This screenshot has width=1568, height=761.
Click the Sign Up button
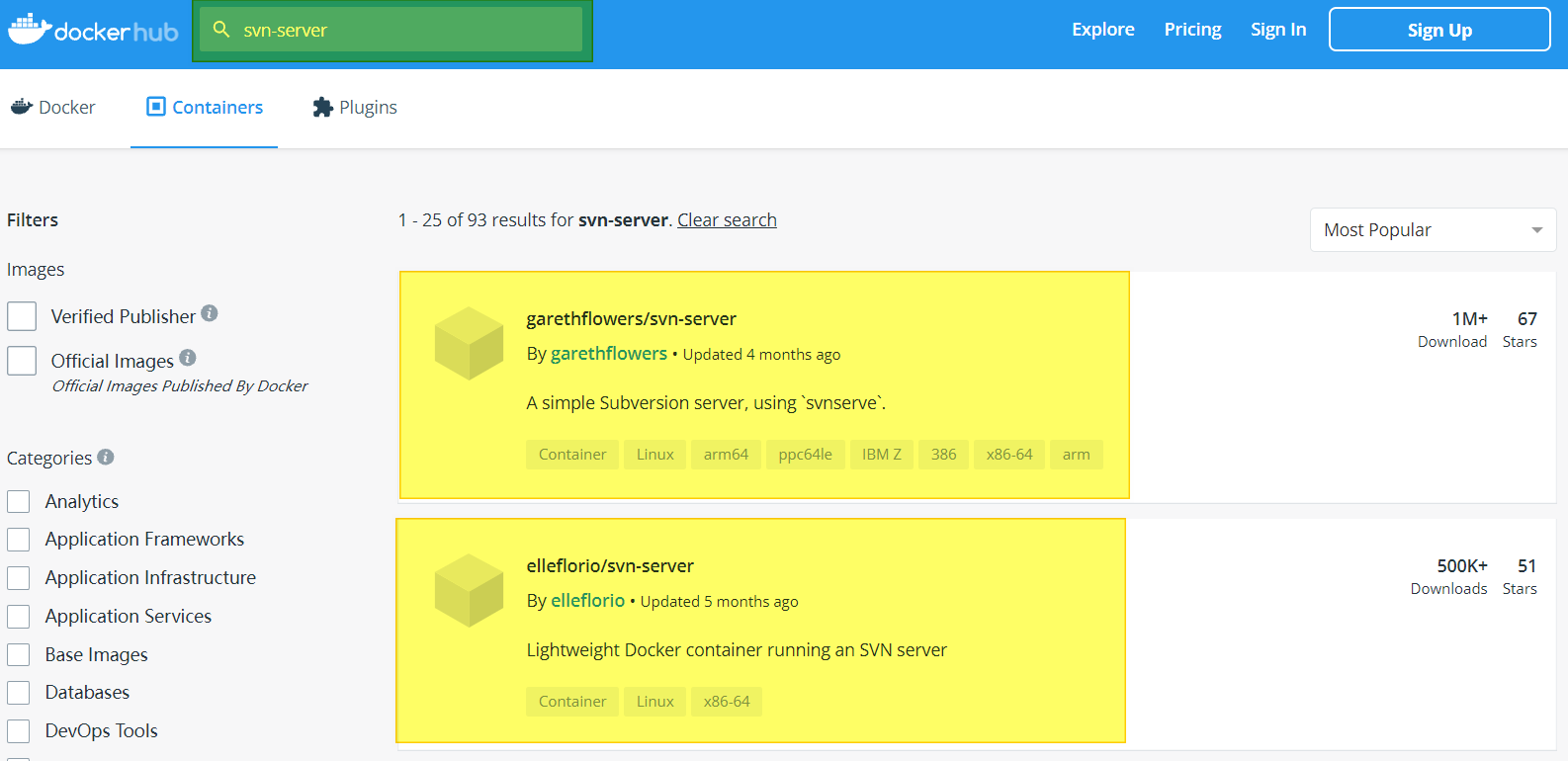pos(1439,30)
